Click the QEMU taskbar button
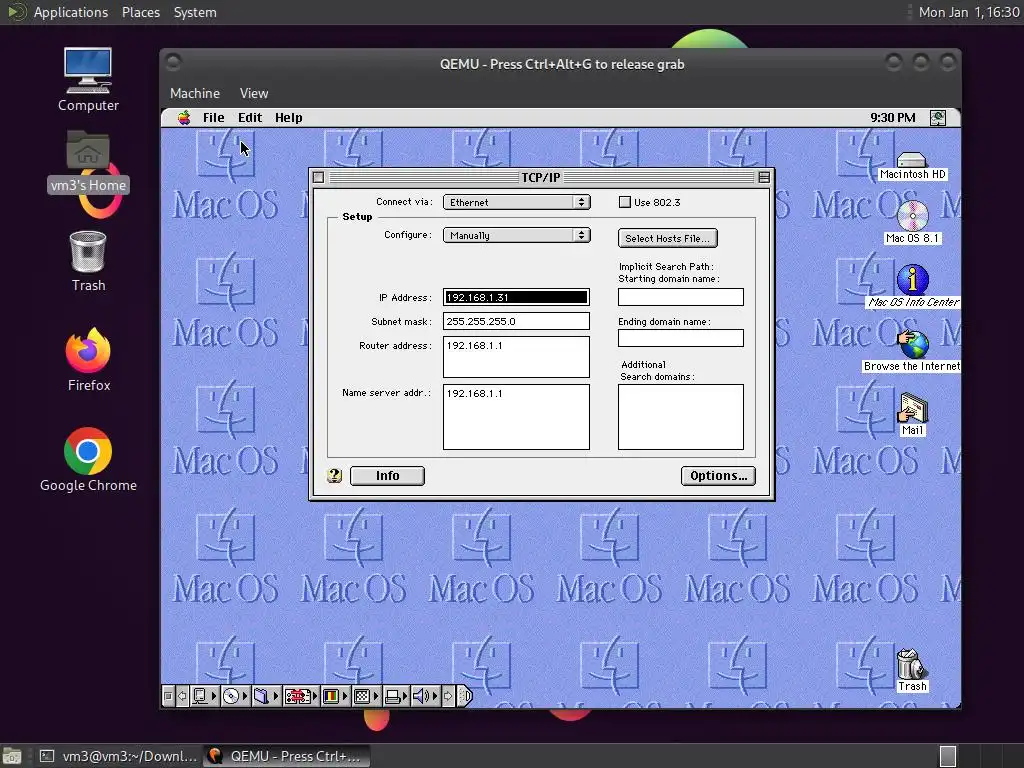 286,756
